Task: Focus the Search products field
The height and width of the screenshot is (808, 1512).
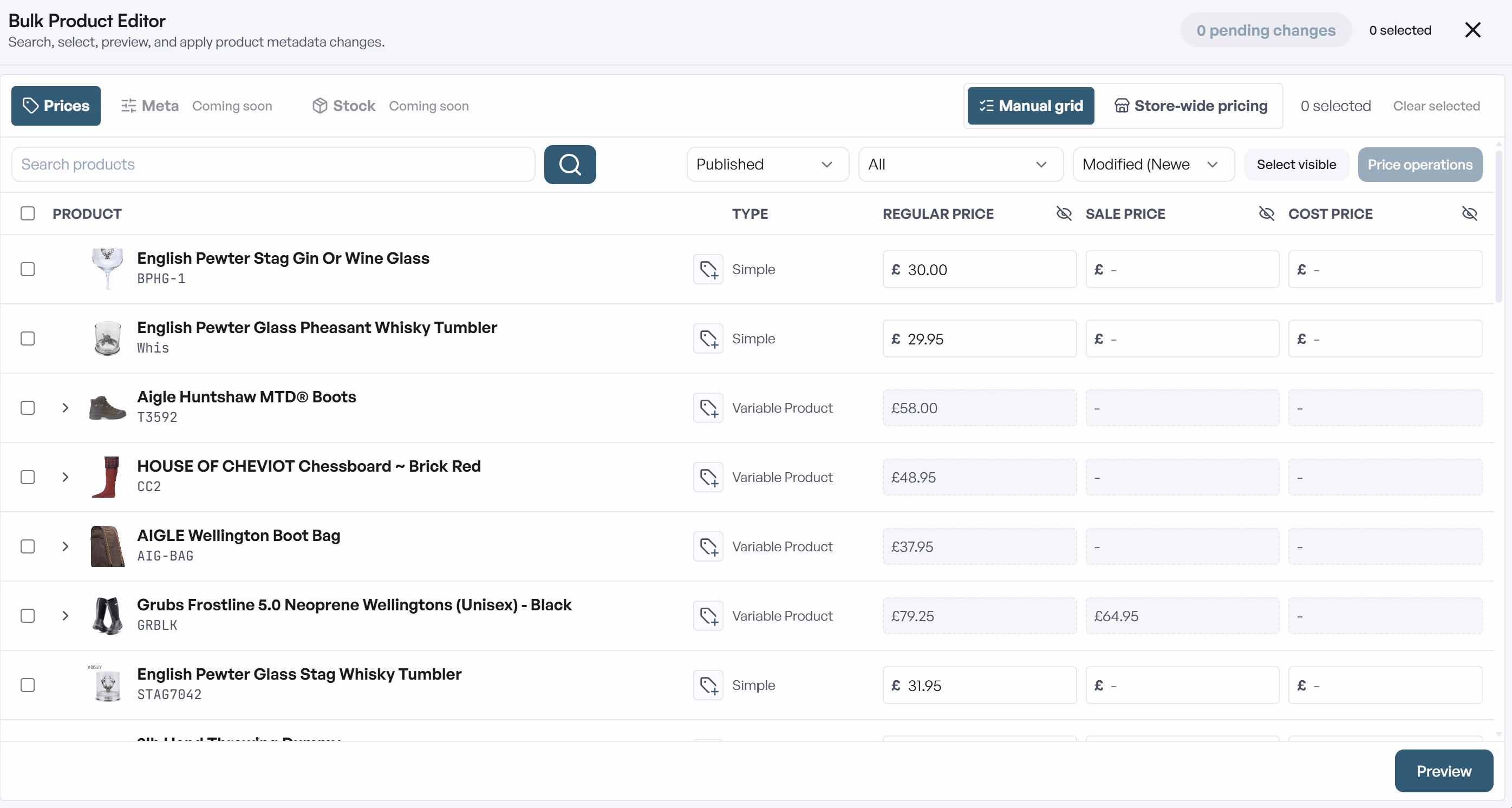Action: (273, 164)
